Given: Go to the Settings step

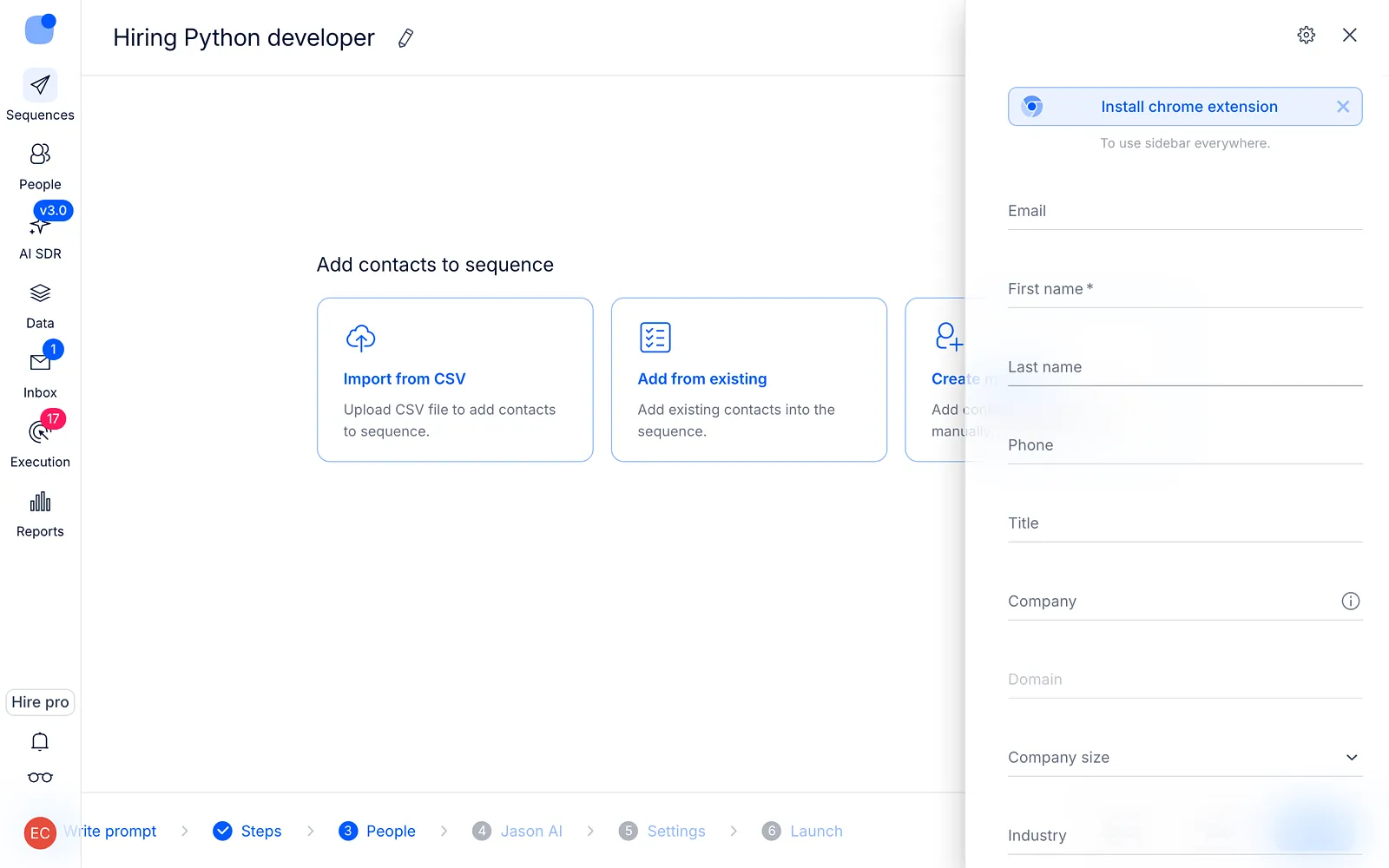Looking at the screenshot, I should coord(662,832).
